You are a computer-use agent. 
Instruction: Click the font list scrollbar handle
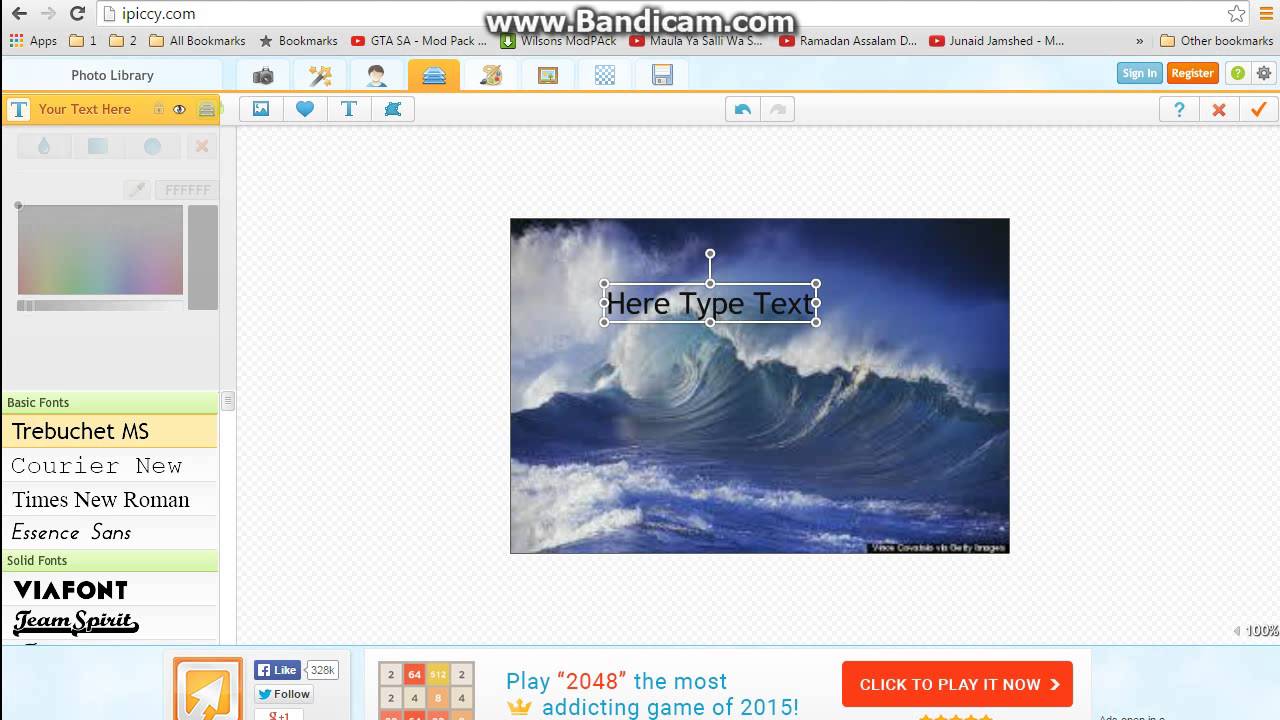(x=228, y=401)
